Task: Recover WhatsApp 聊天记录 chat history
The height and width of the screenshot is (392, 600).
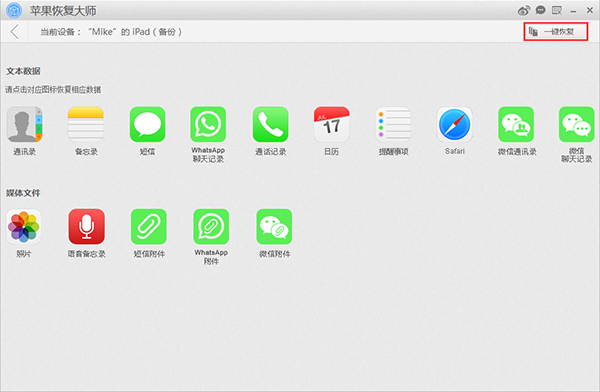Action: tap(208, 124)
